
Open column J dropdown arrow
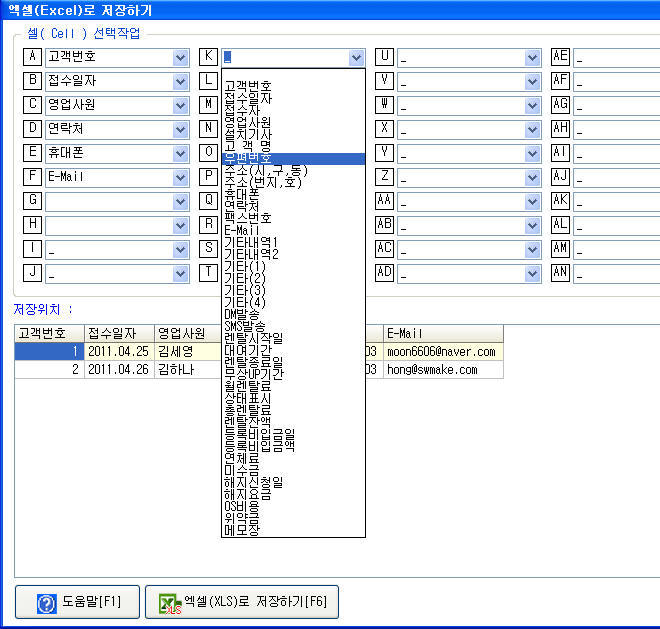click(181, 274)
